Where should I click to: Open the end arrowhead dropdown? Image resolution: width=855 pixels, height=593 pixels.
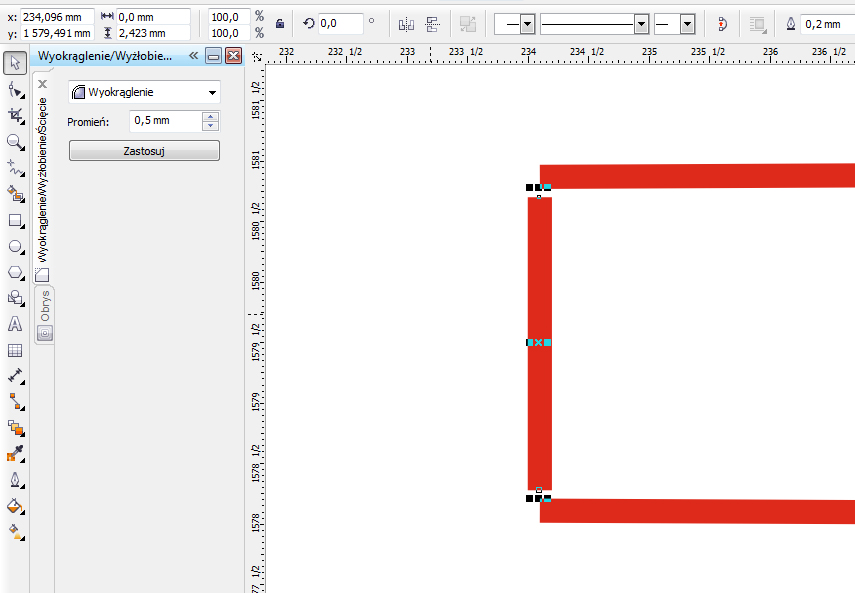(x=687, y=23)
